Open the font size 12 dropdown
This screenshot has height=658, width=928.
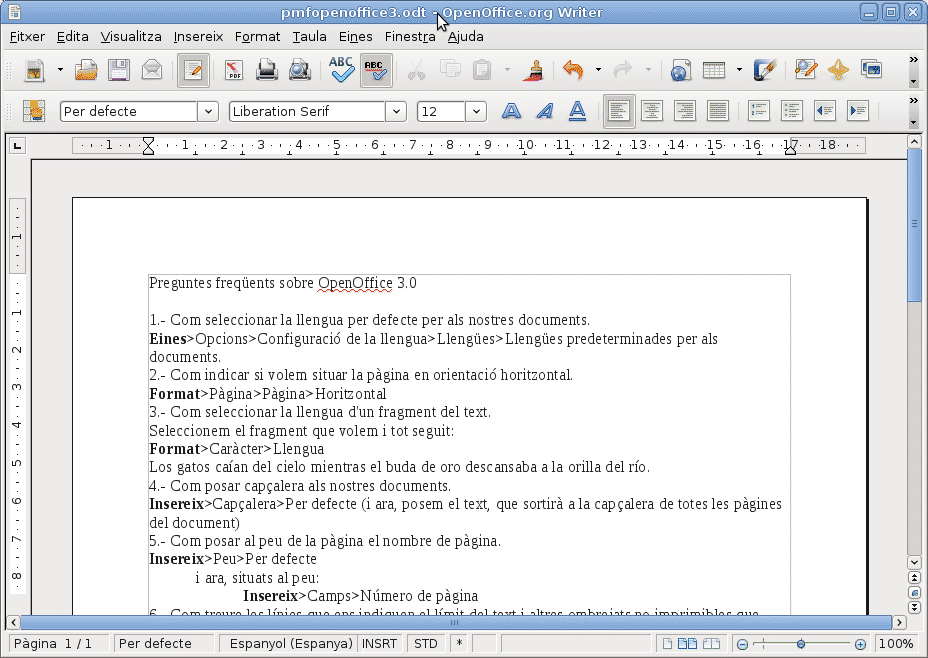(476, 111)
